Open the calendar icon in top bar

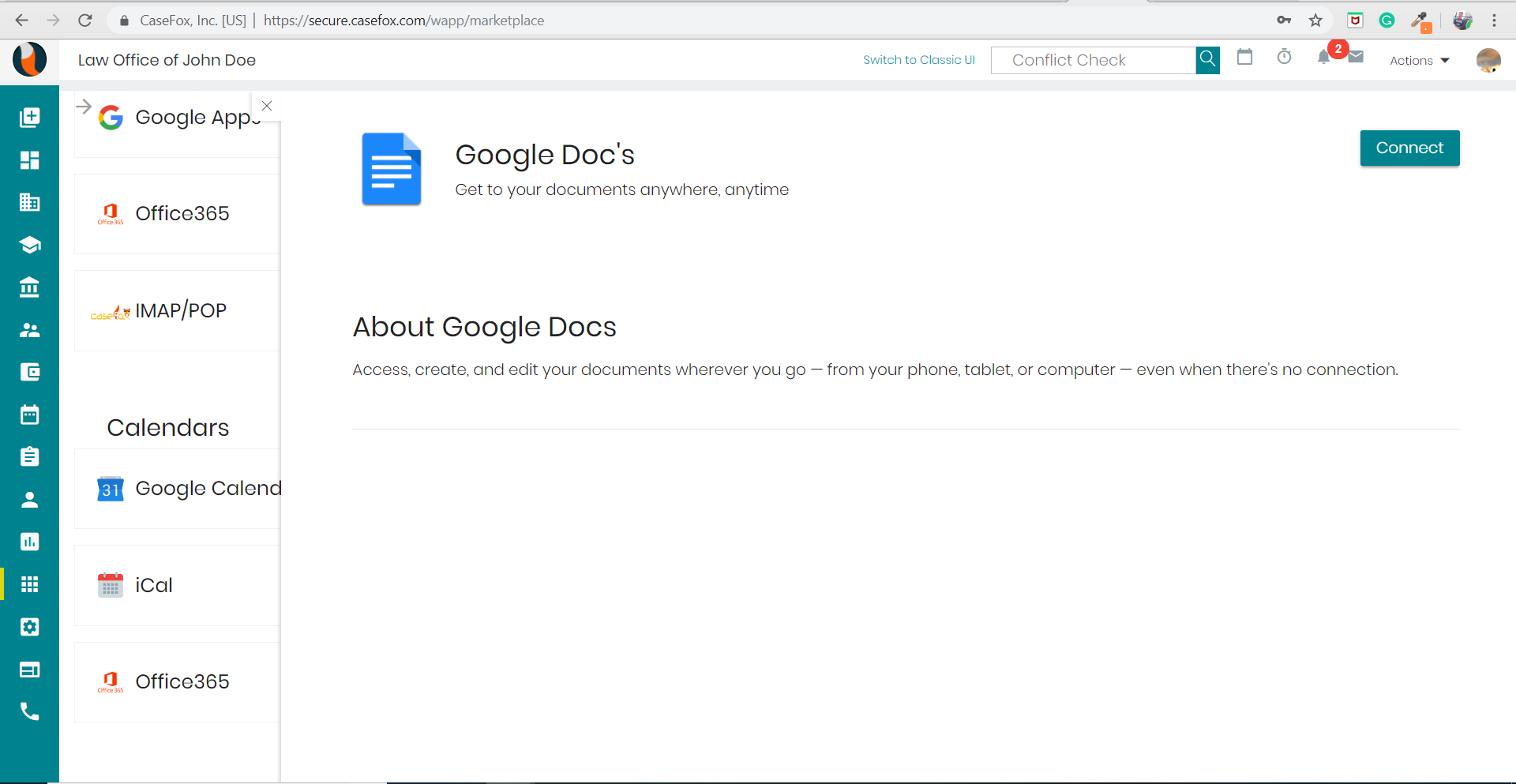[1244, 57]
